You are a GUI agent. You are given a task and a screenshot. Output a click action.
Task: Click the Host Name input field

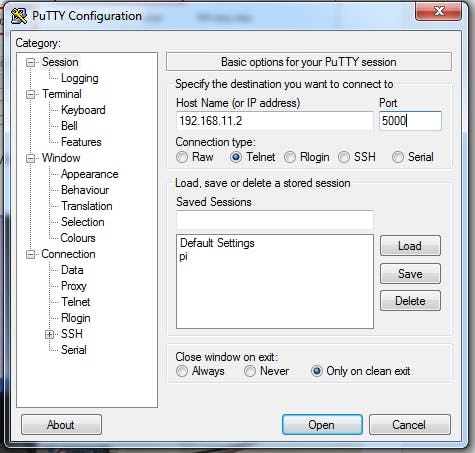click(275, 121)
